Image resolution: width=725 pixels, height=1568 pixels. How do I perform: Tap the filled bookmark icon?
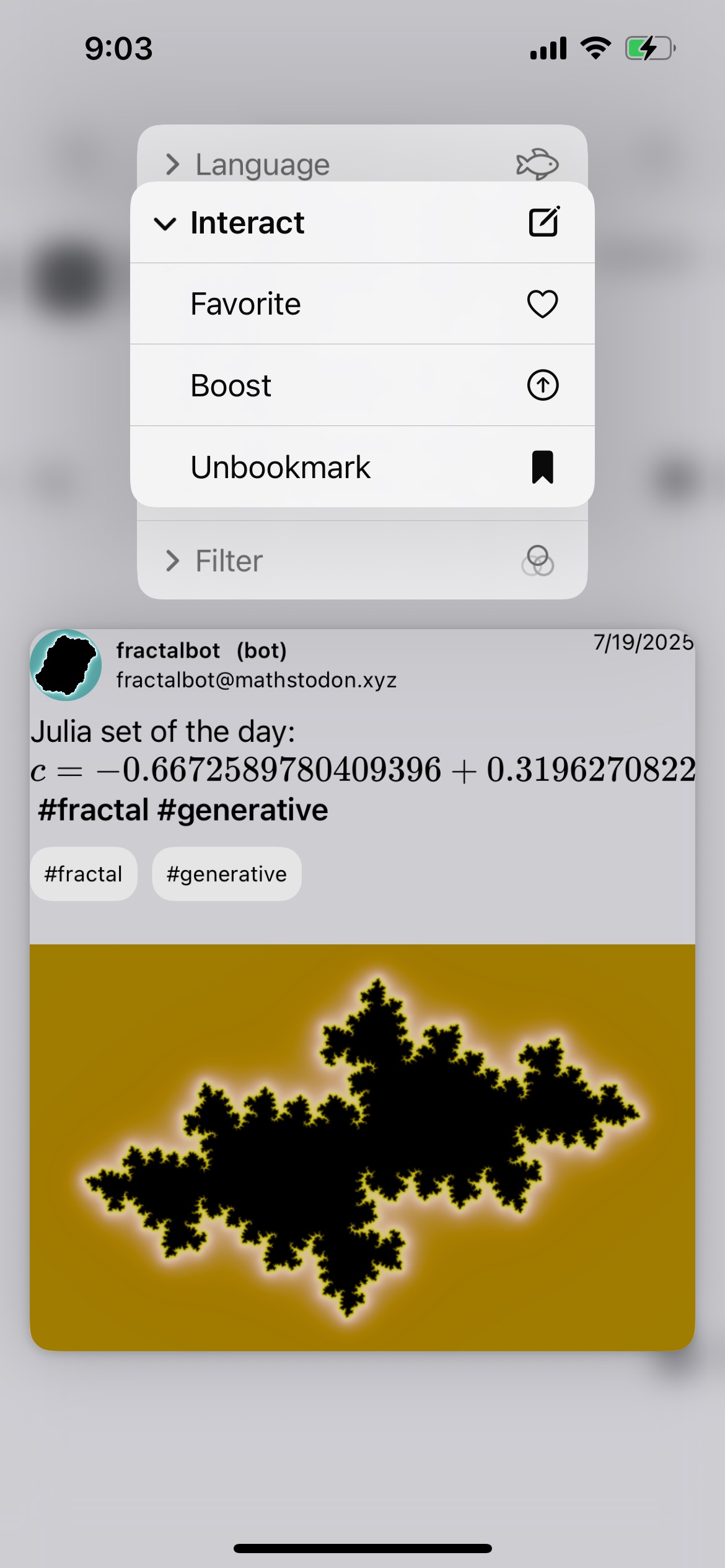tap(542, 467)
